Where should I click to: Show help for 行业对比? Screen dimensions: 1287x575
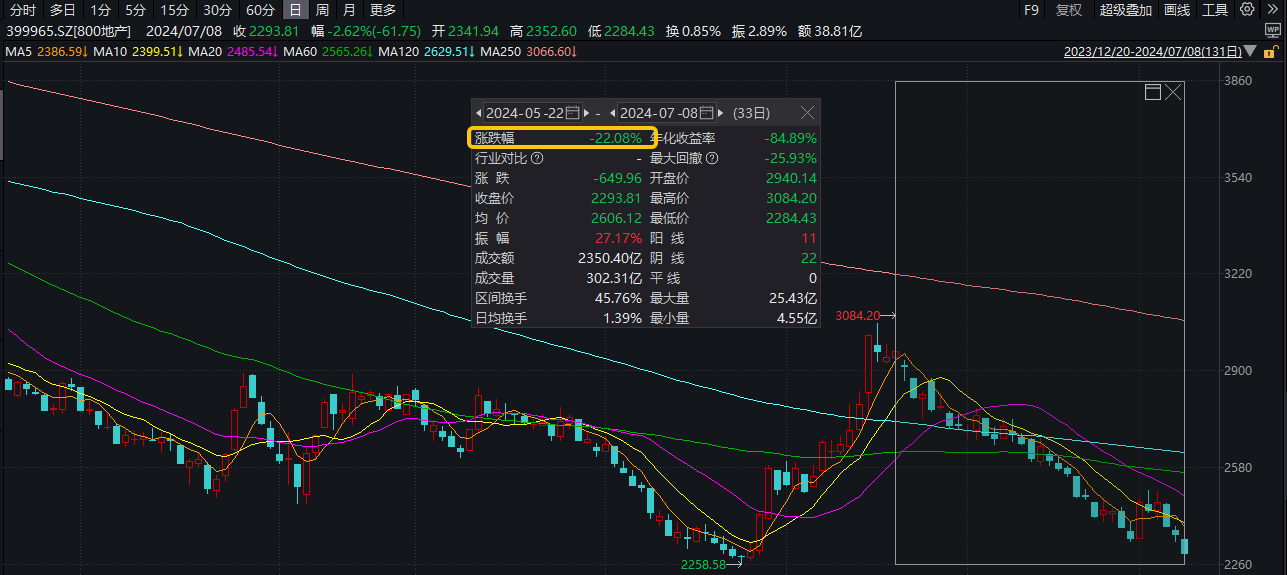pyautogui.click(x=538, y=158)
